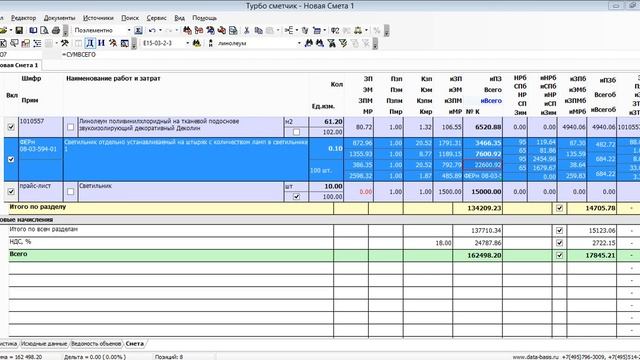Click the second funnel filter icon
The image size is (640, 360).
coord(343,43)
